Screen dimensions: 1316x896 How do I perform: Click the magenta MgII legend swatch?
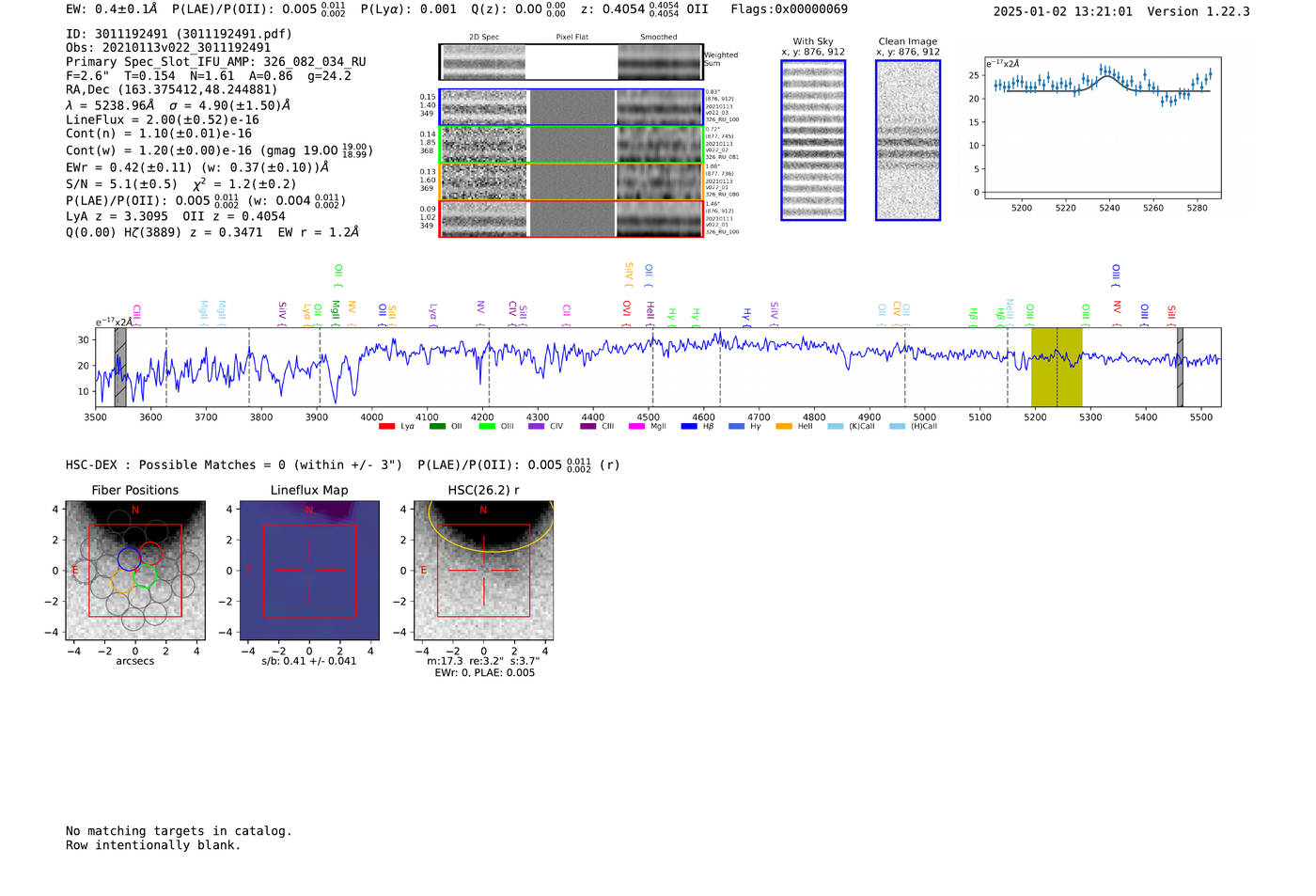click(x=636, y=427)
